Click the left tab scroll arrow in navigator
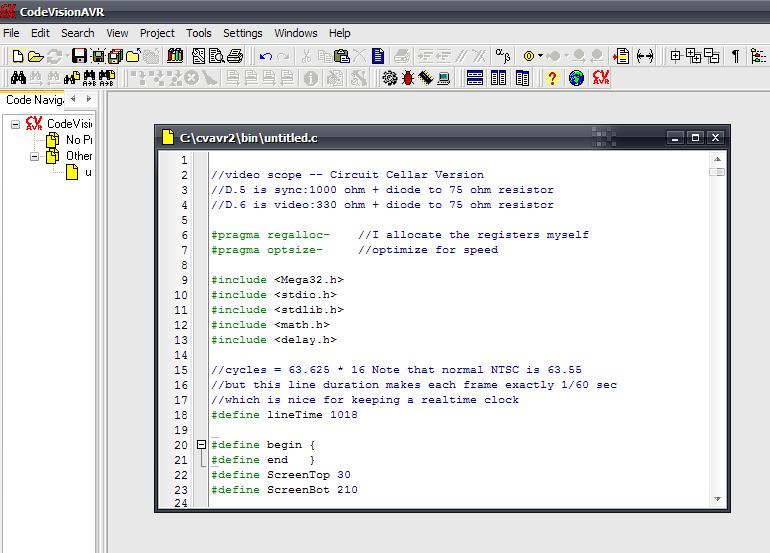Viewport: 770px width, 553px height. 73,99
